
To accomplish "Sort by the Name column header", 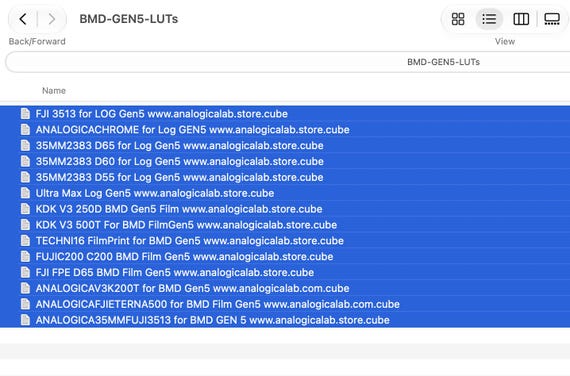I will tap(54, 91).
